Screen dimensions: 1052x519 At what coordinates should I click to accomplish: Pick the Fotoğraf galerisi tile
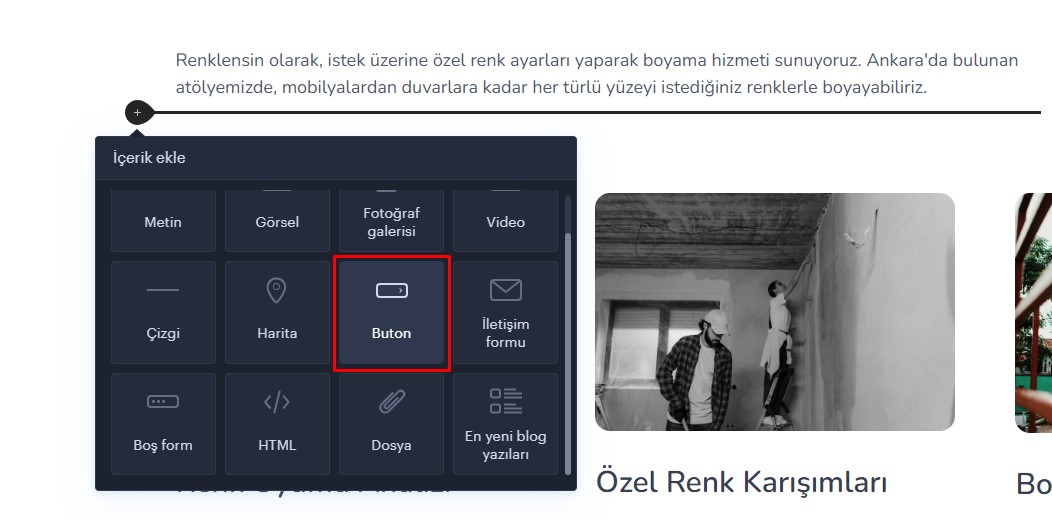pos(391,221)
